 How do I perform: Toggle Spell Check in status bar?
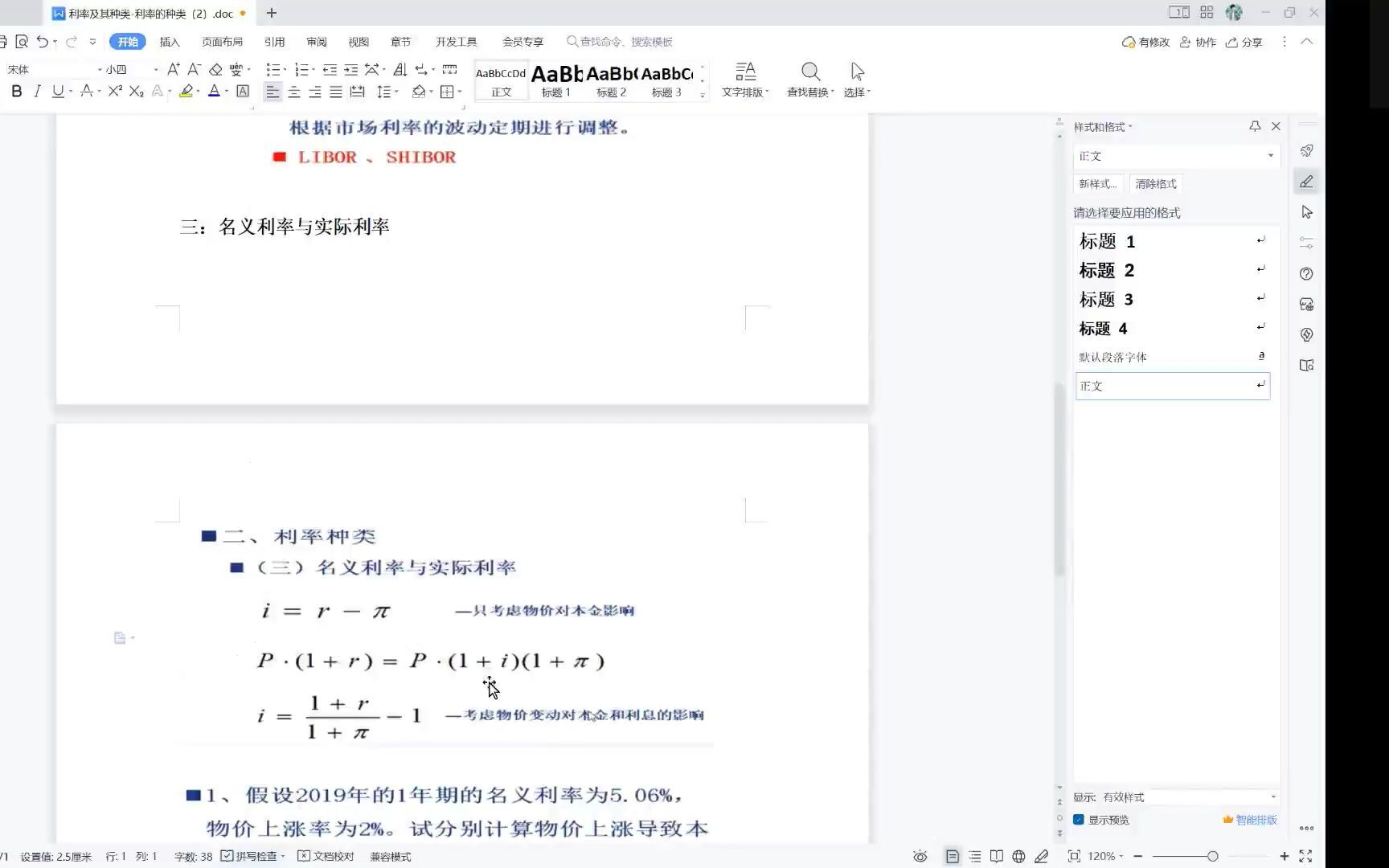point(252,857)
